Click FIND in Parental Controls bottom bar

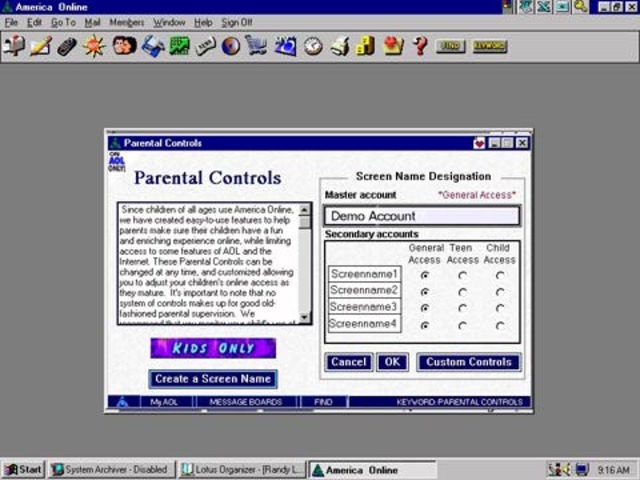tap(323, 402)
